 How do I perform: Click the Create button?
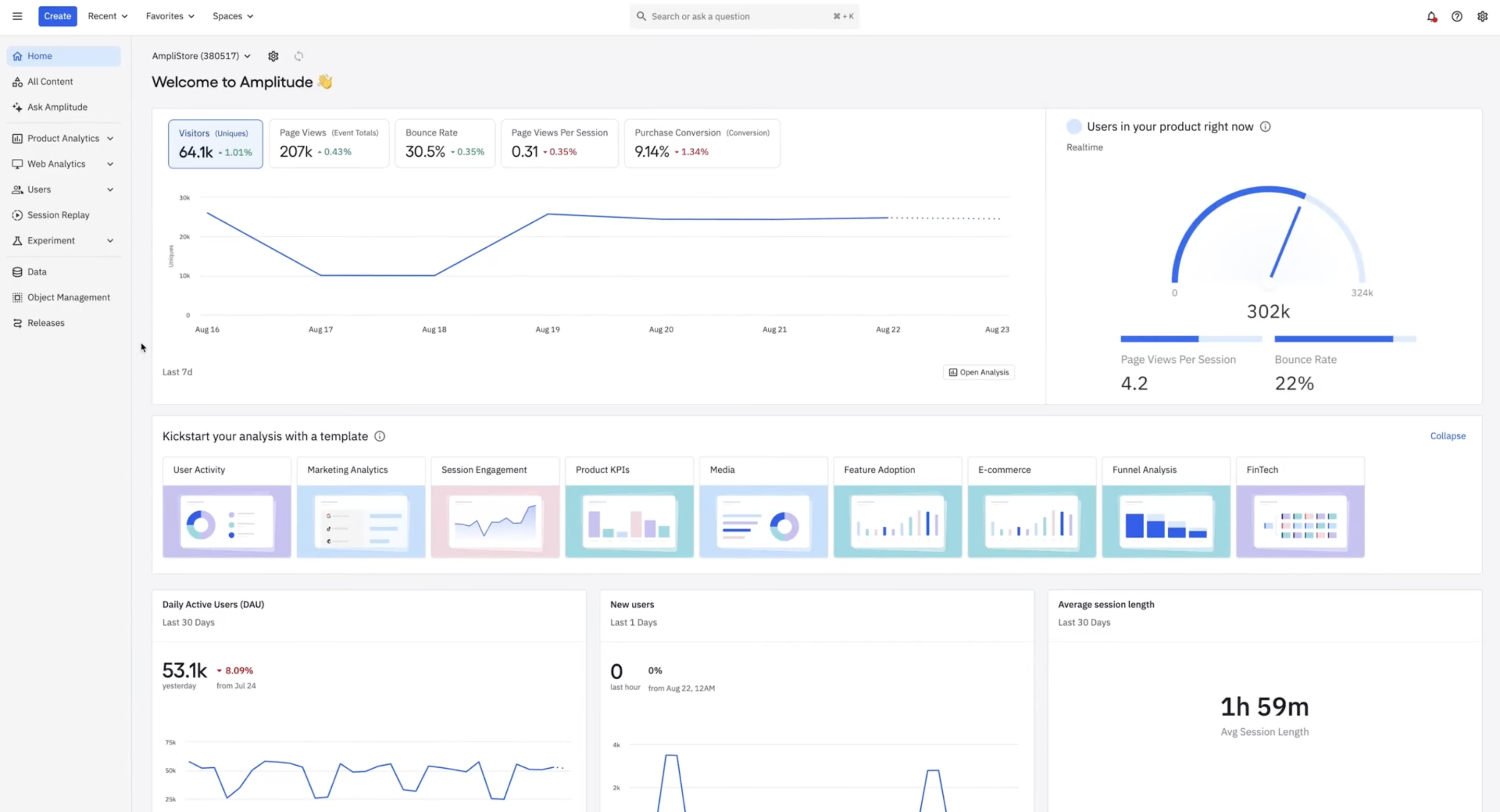[58, 16]
